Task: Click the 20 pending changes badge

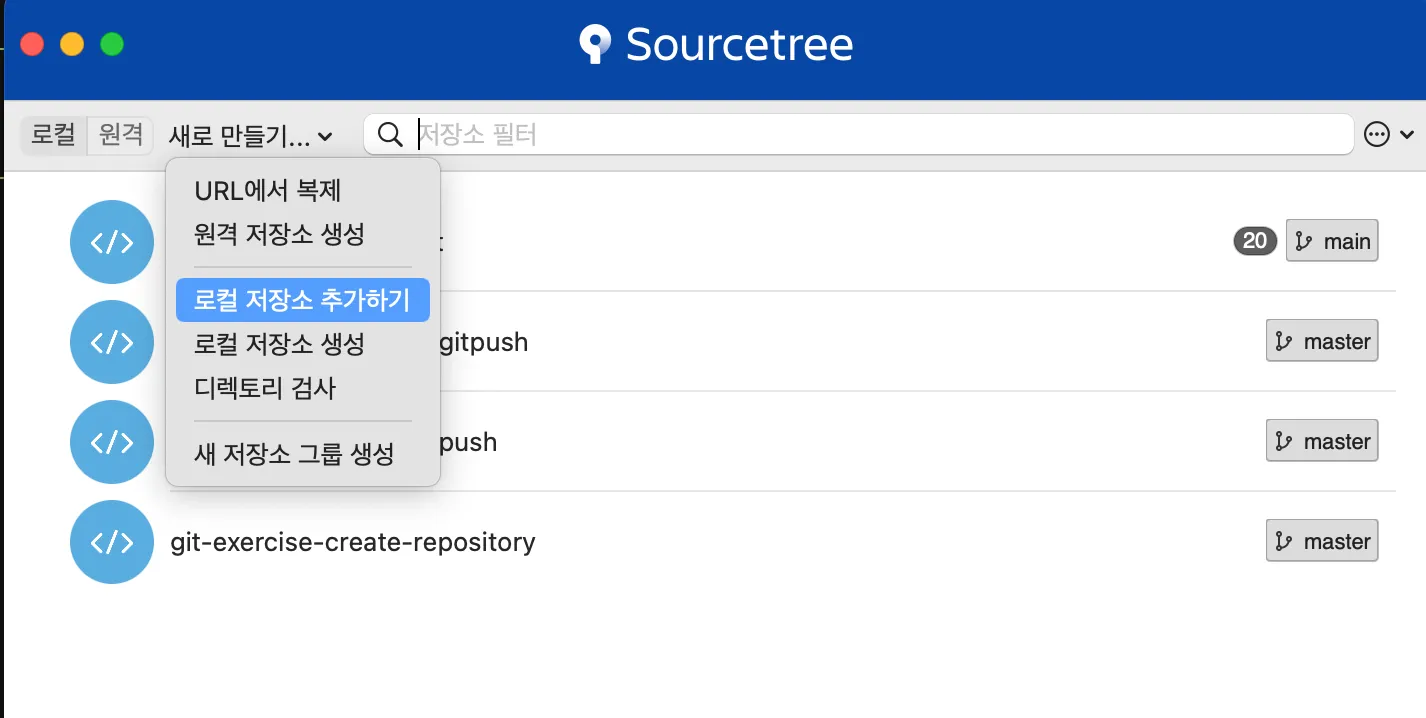Action: point(1255,241)
